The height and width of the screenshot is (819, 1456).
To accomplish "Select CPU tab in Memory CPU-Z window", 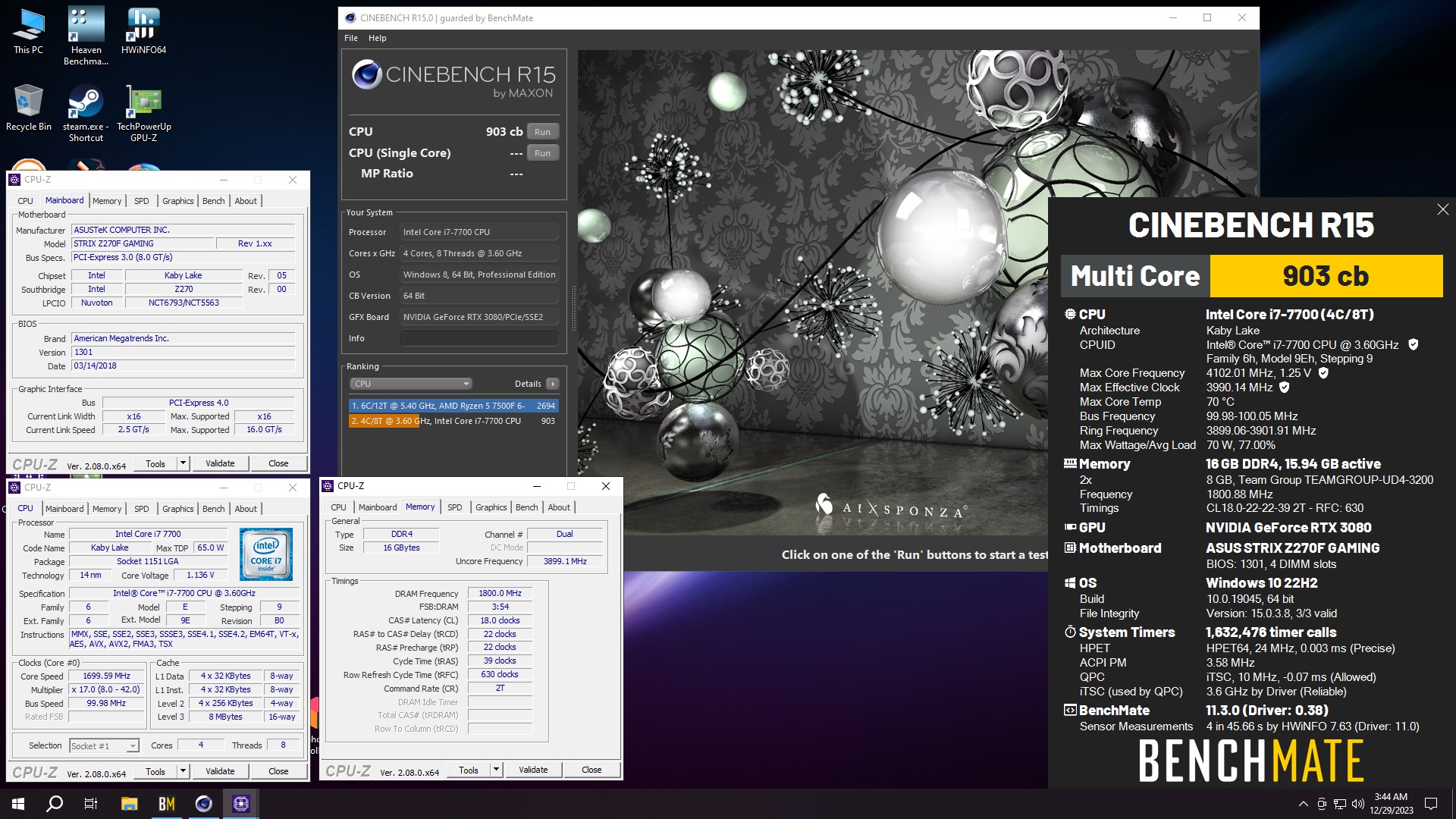I will (x=338, y=507).
